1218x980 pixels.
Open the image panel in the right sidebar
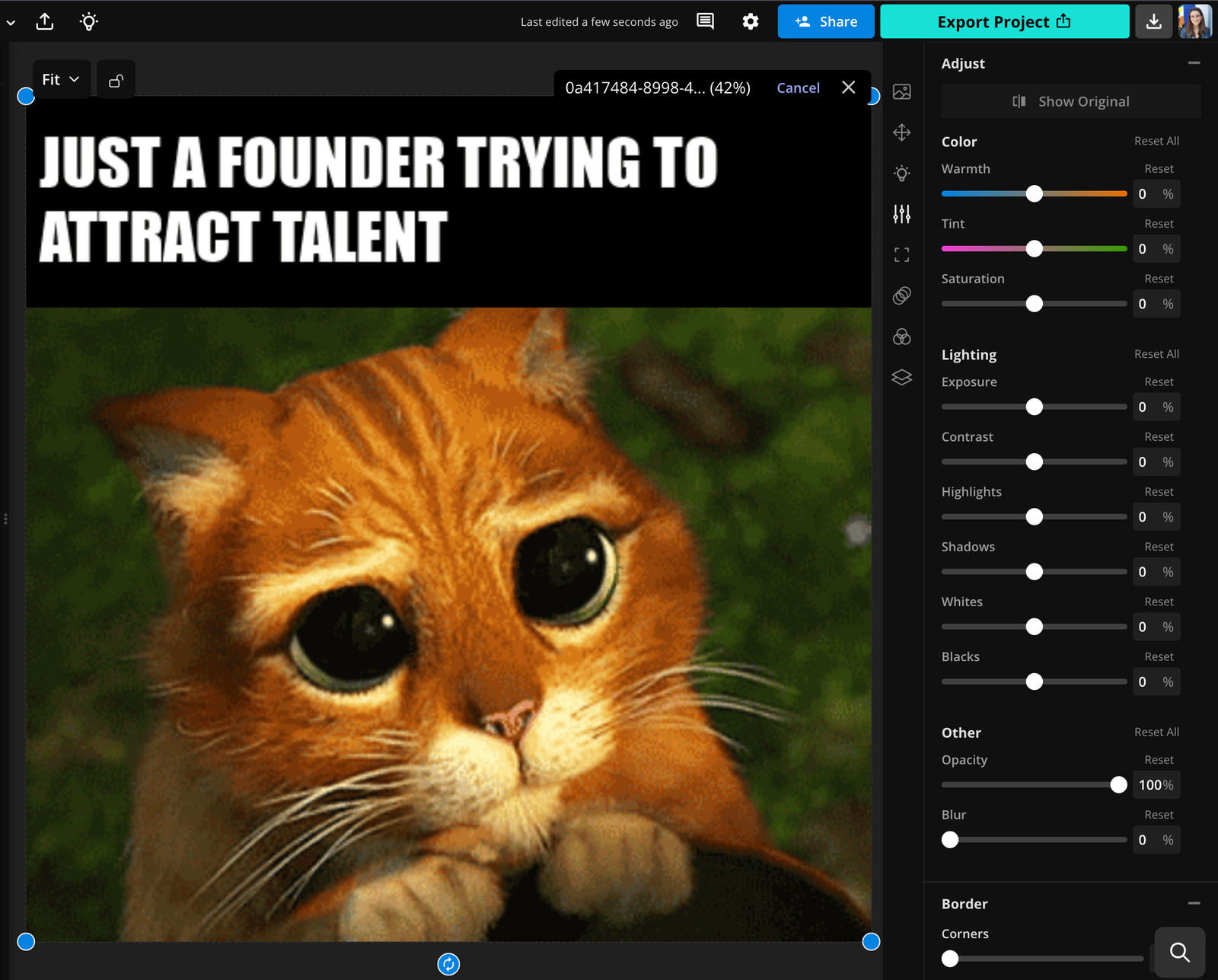pos(902,92)
